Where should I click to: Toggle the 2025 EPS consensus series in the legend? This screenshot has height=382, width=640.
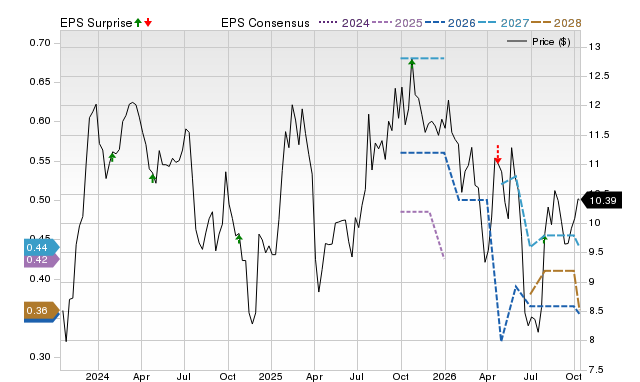click(397, 23)
